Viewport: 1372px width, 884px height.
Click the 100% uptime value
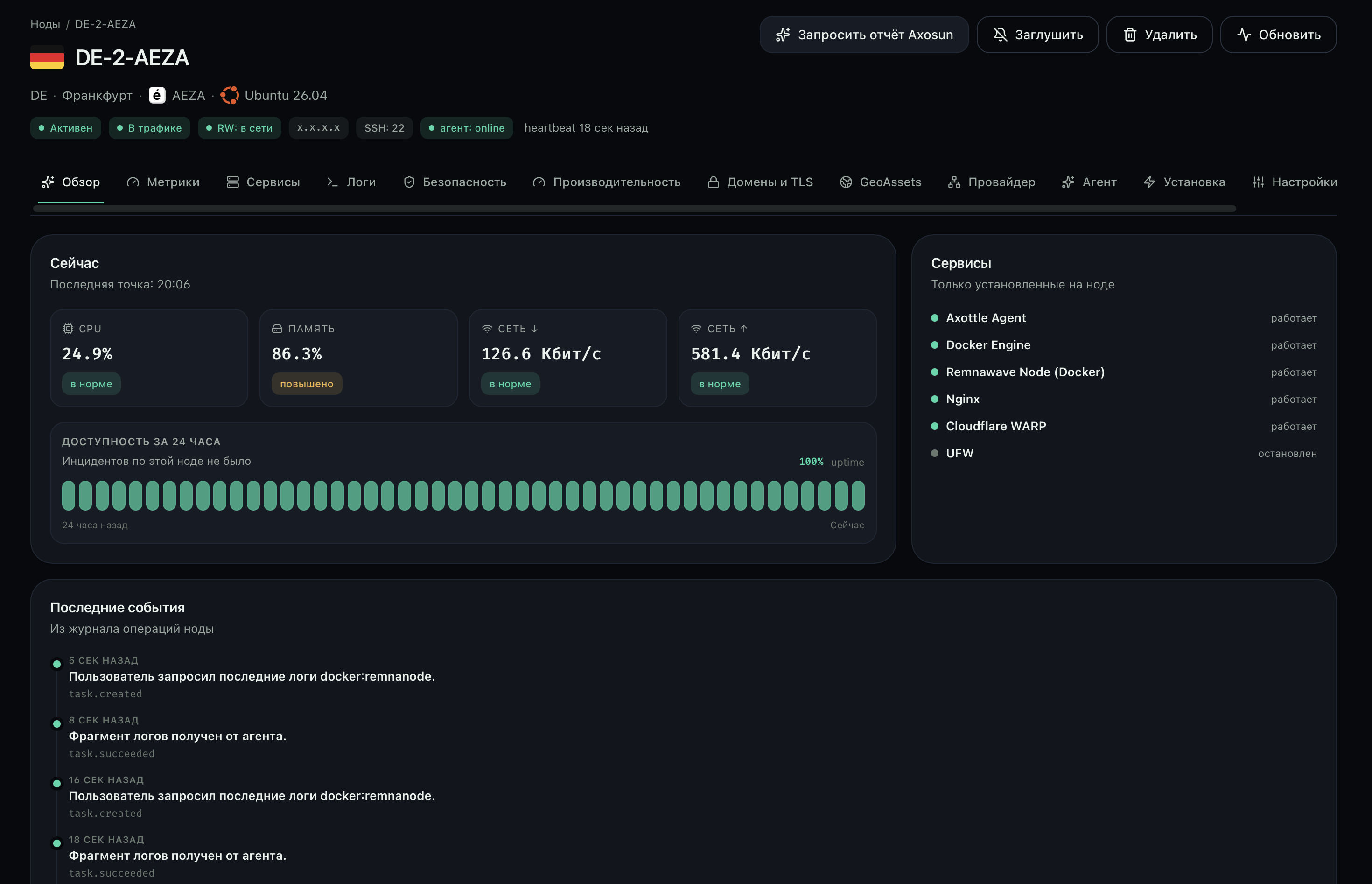[x=811, y=462]
